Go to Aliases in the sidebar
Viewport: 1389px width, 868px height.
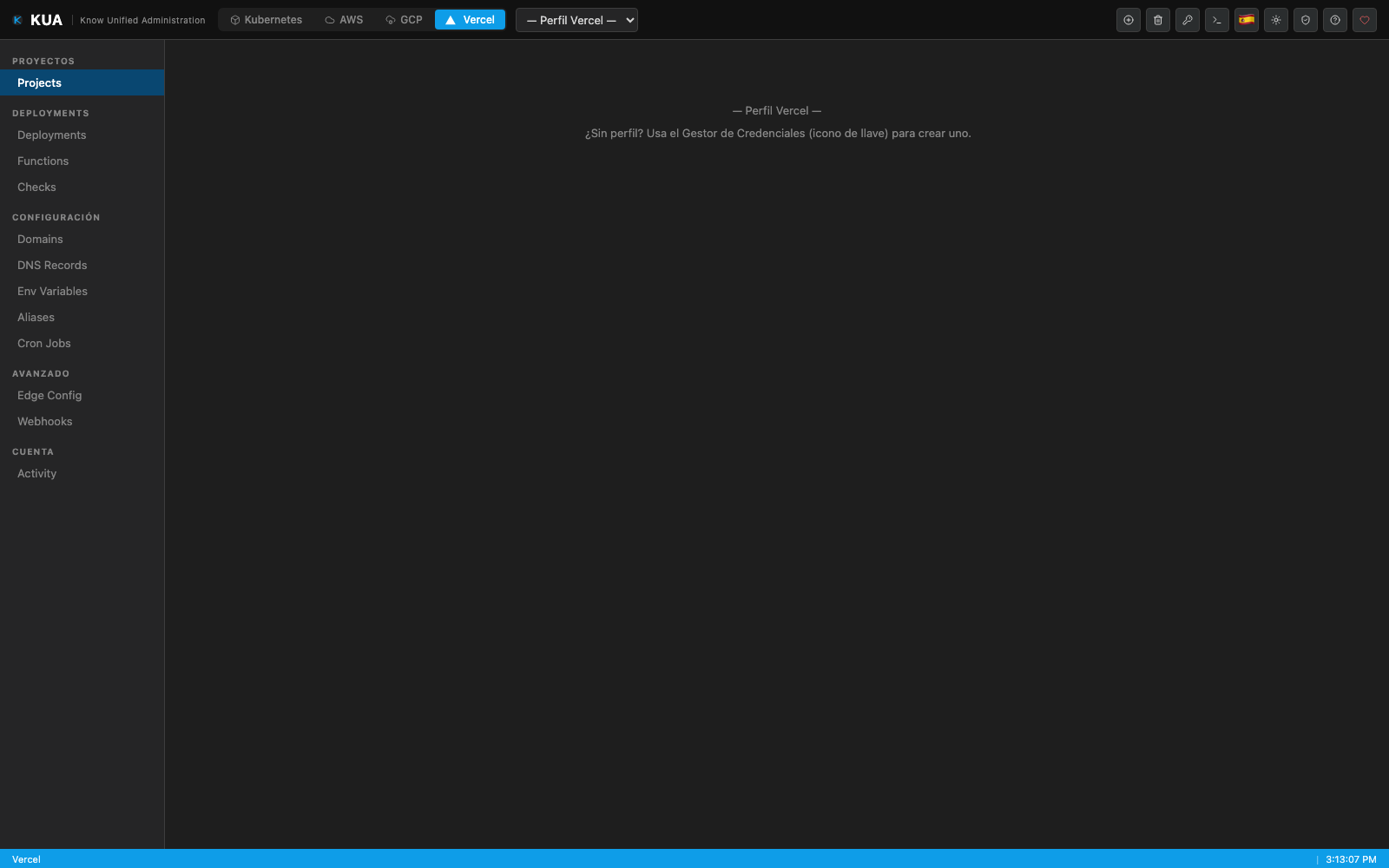(82, 317)
